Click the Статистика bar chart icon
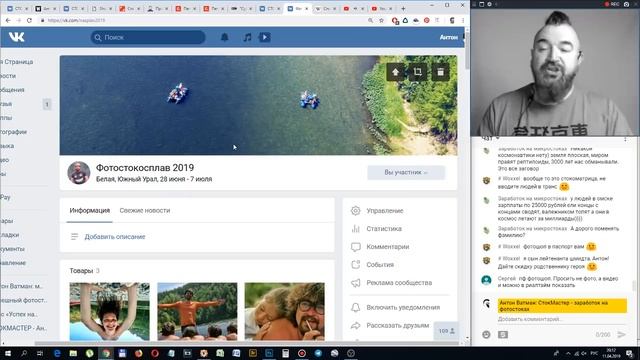640x360 pixels. pyautogui.click(x=356, y=229)
